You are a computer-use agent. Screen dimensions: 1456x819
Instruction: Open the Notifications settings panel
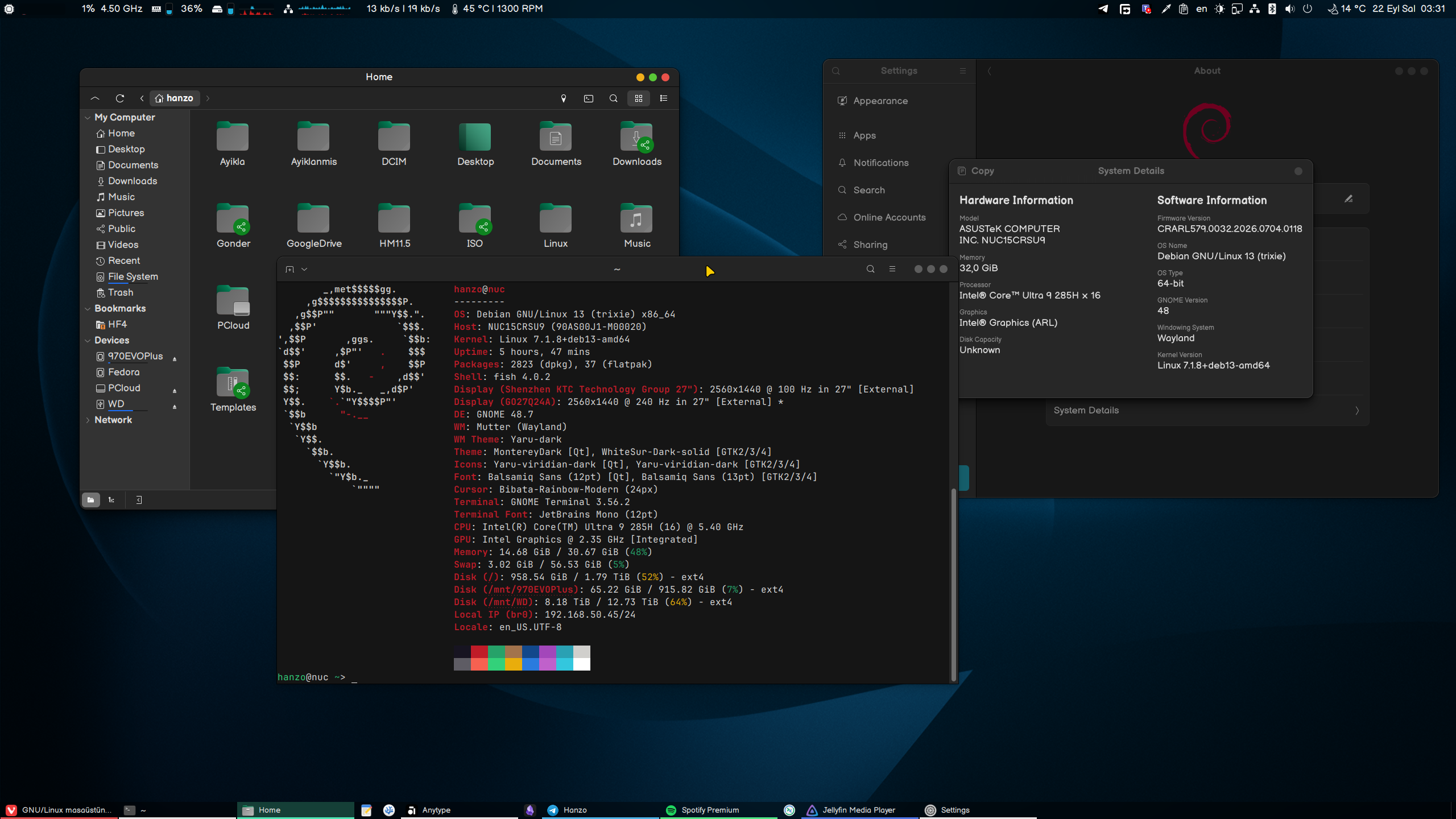point(899,163)
